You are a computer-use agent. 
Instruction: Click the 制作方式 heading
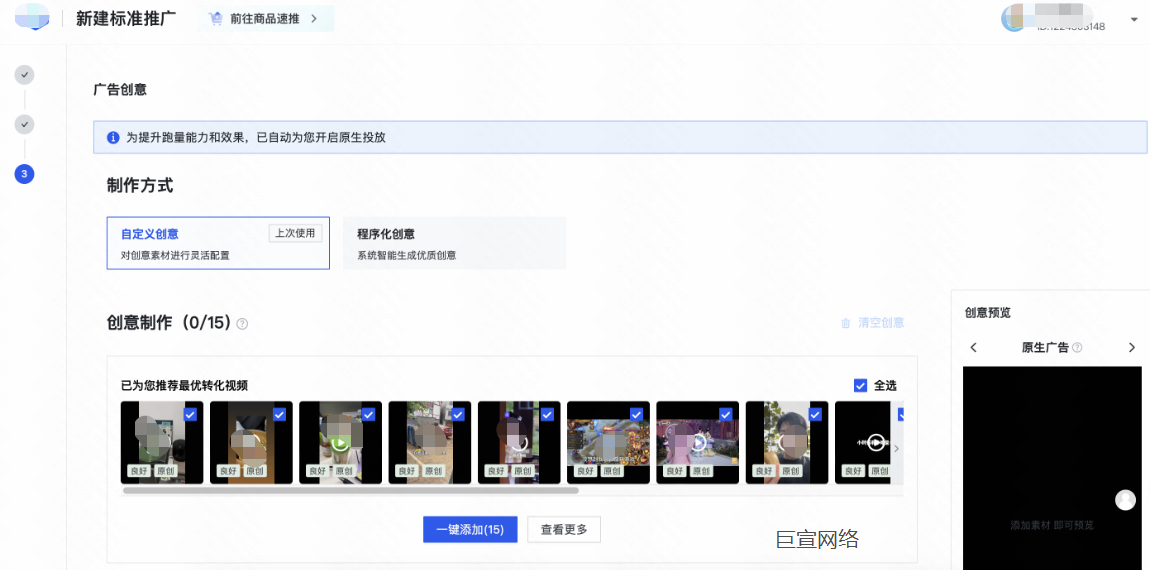point(140,186)
